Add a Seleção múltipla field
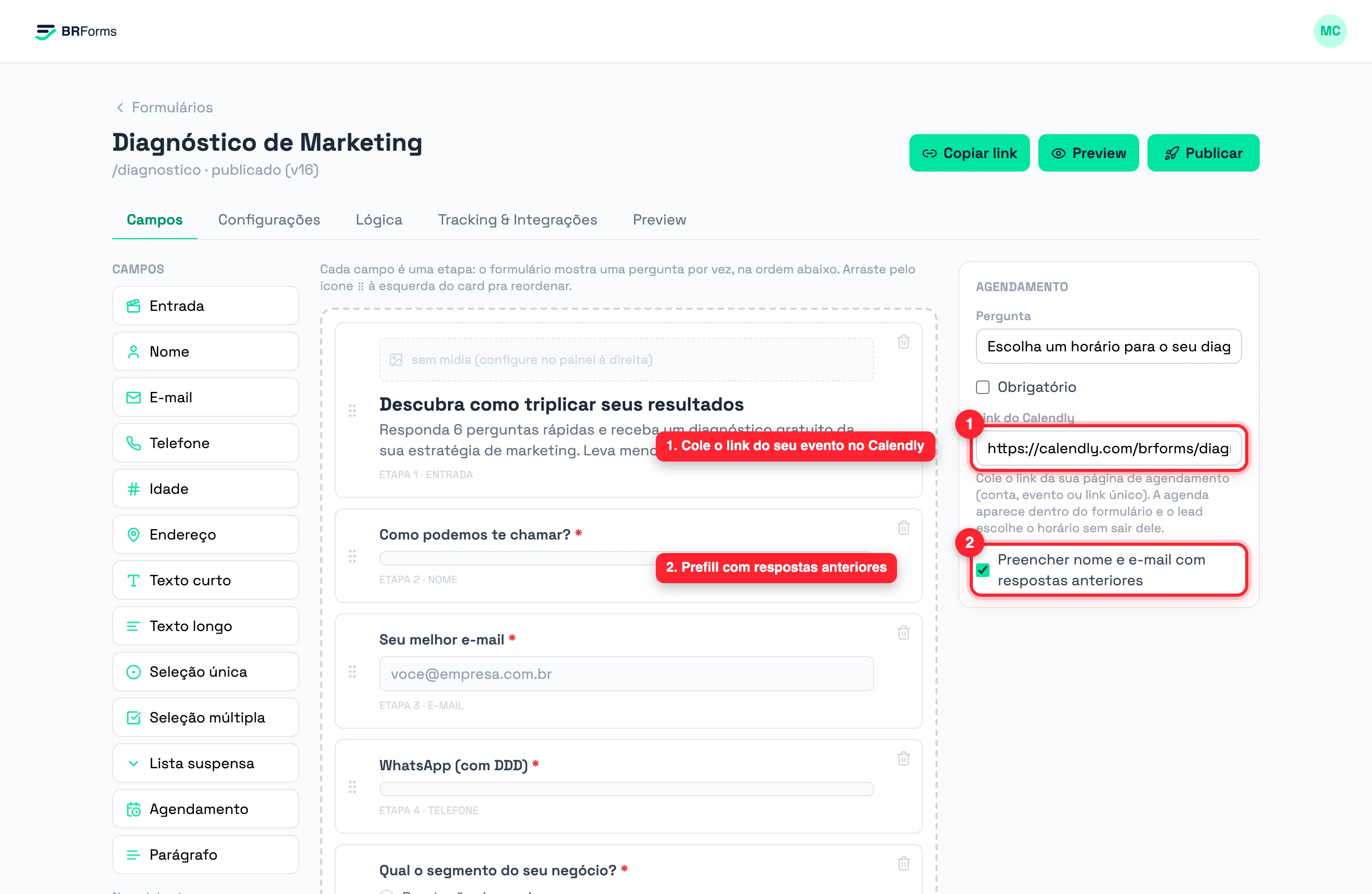 tap(206, 718)
